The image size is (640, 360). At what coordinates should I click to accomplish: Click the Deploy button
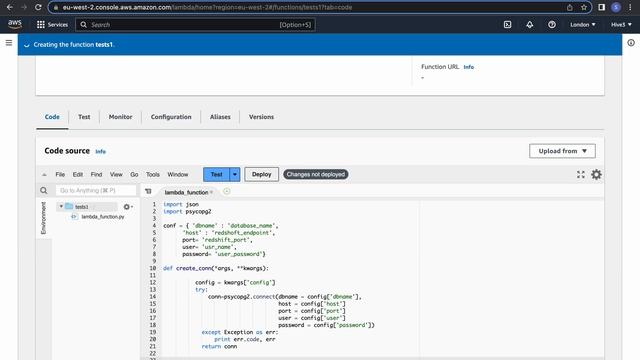coord(262,174)
